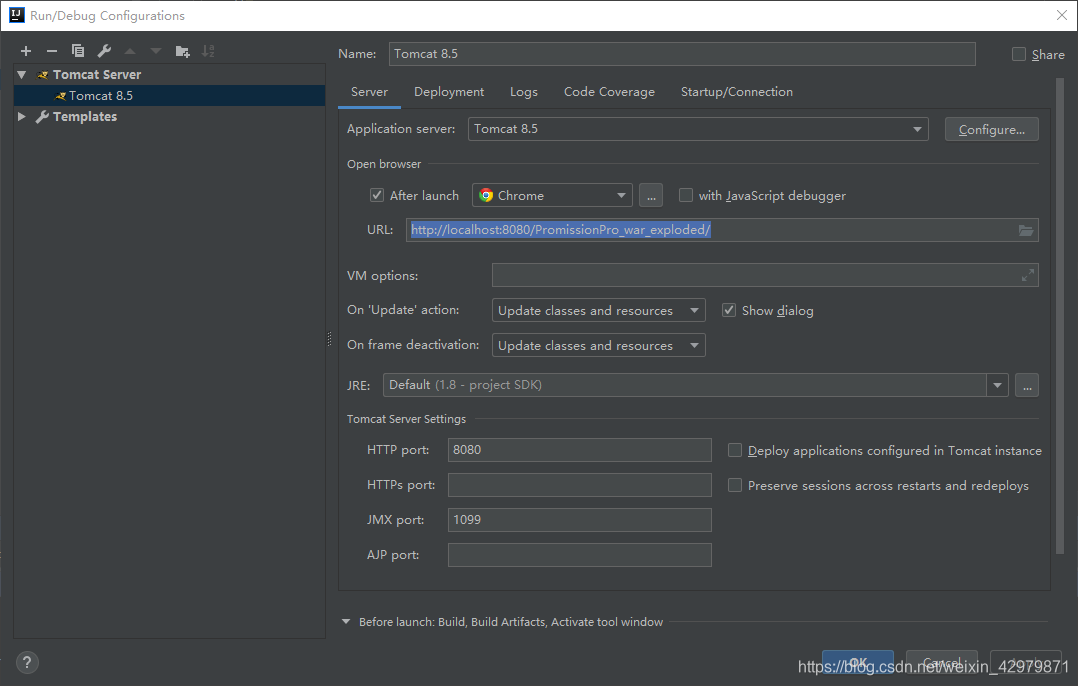This screenshot has height=686, width=1078.
Task: Move configuration down with the arrow icon
Action: 156,51
